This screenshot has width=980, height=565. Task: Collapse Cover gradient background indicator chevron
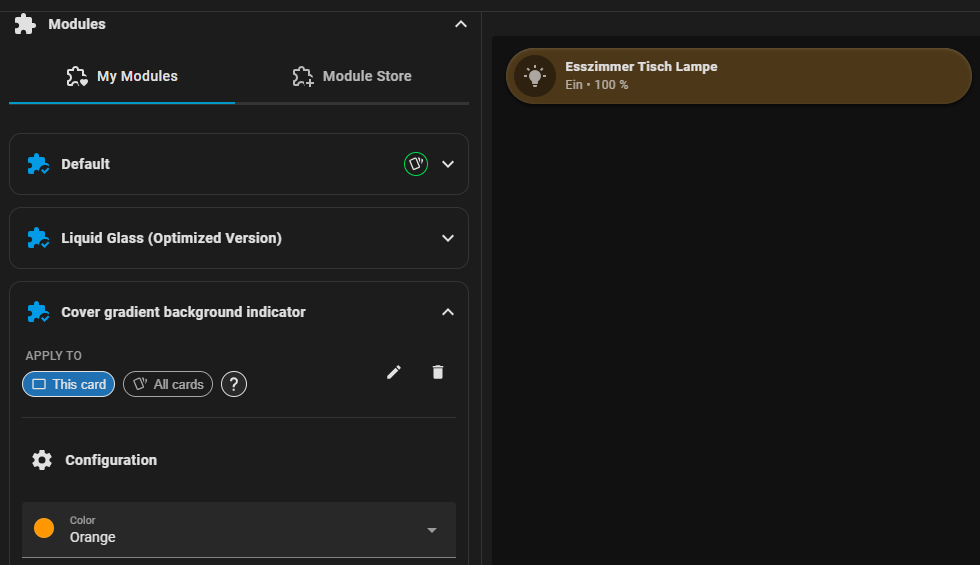point(448,312)
